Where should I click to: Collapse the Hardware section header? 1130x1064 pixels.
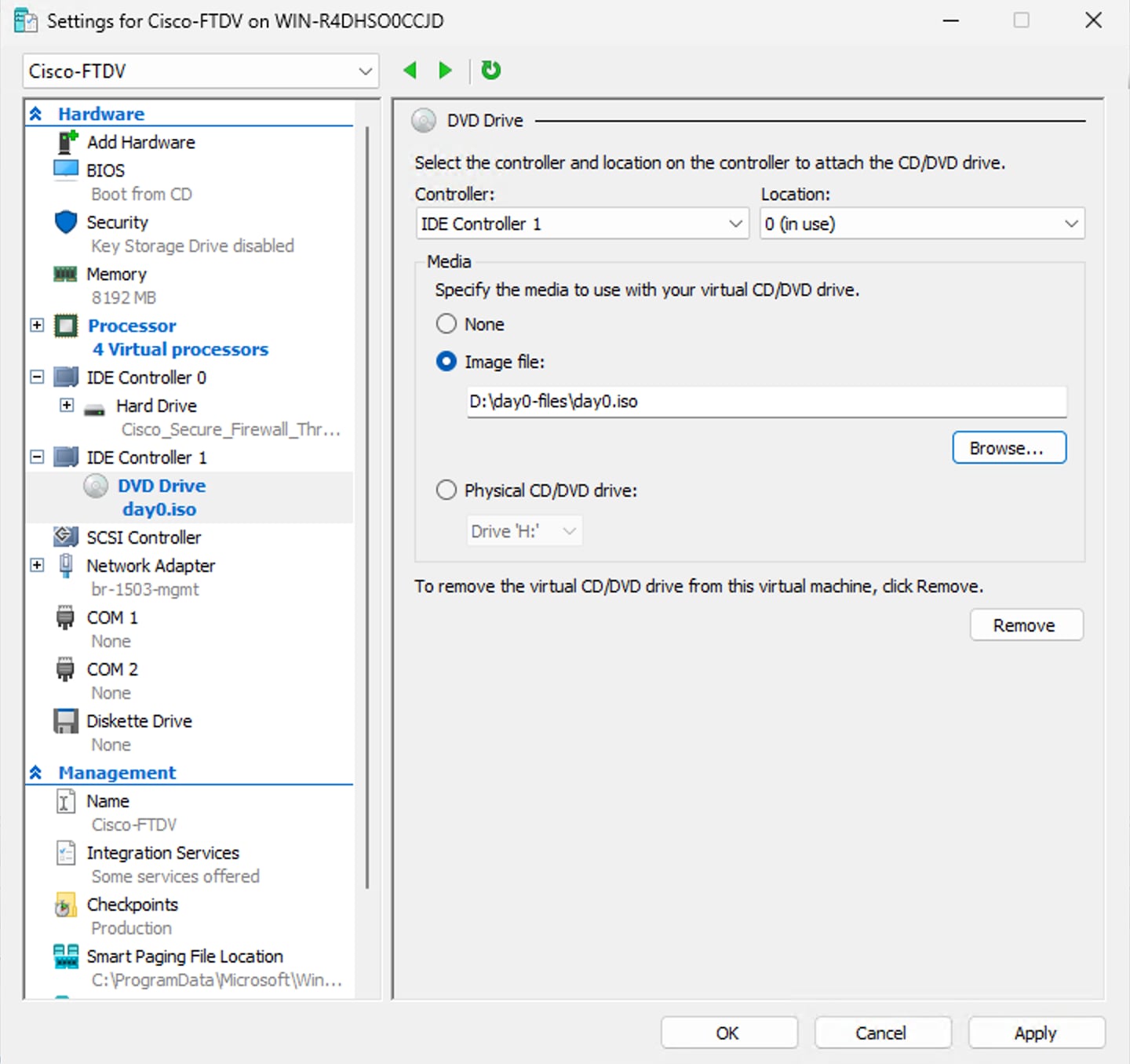point(36,114)
